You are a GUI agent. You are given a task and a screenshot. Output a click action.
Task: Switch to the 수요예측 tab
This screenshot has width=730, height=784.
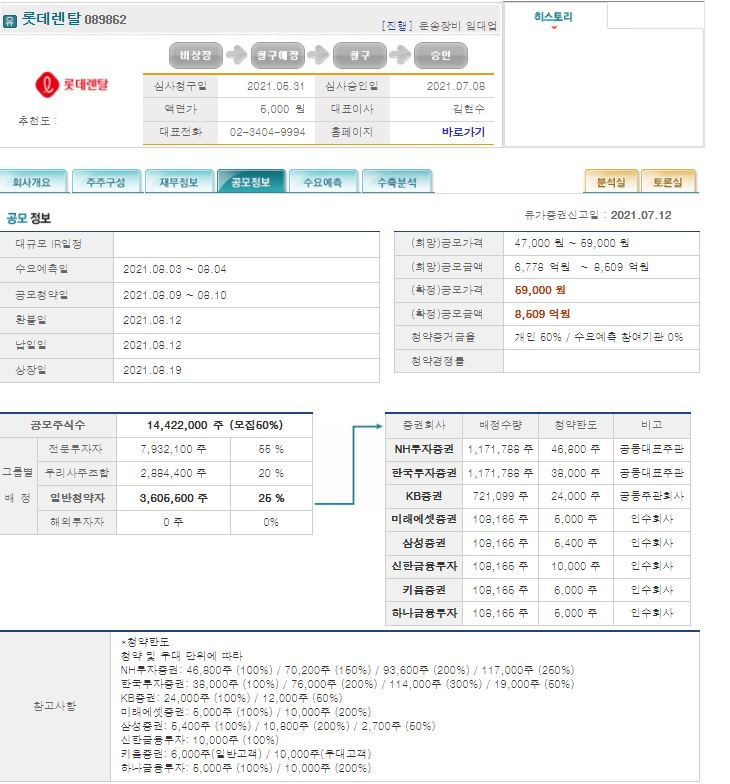point(323,182)
